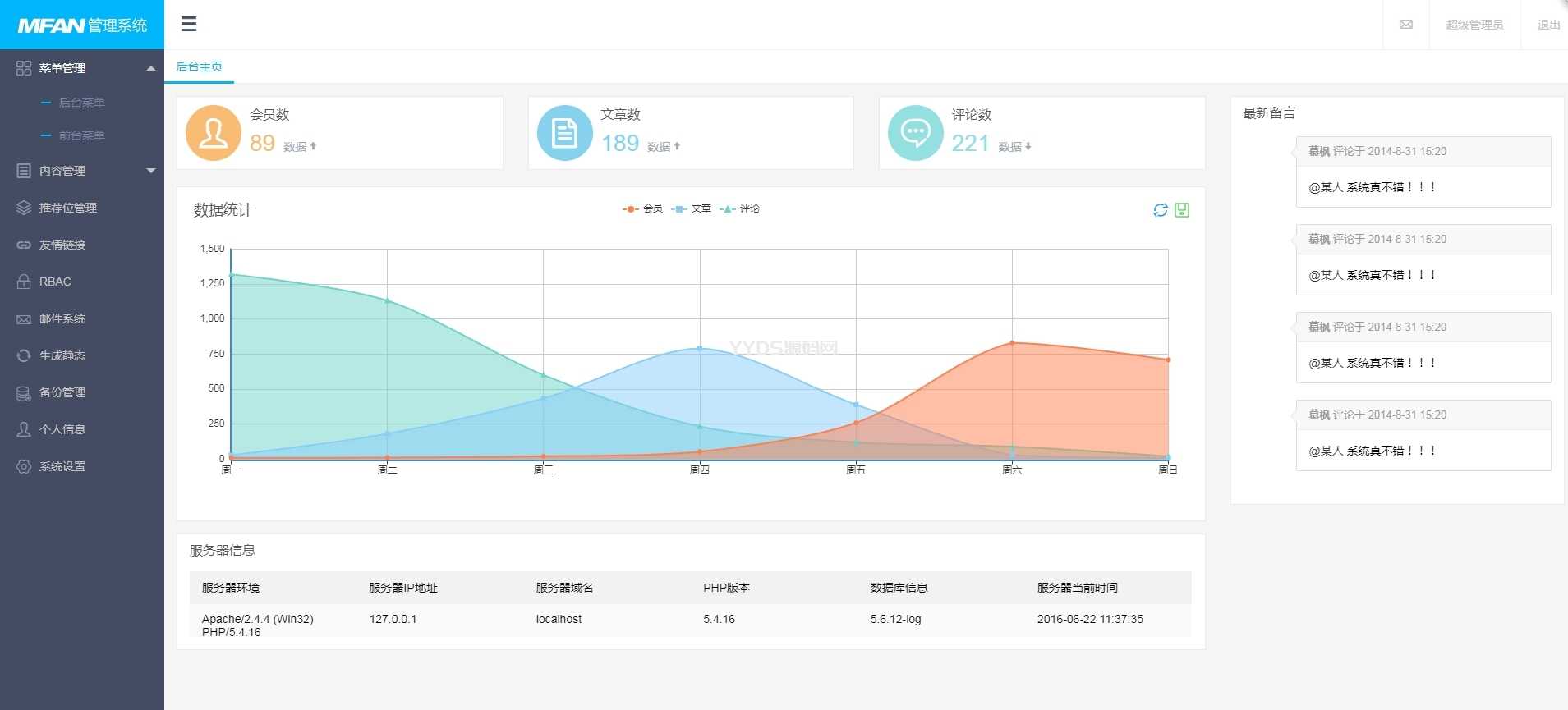Open 前台菜单 submenu link

81,135
